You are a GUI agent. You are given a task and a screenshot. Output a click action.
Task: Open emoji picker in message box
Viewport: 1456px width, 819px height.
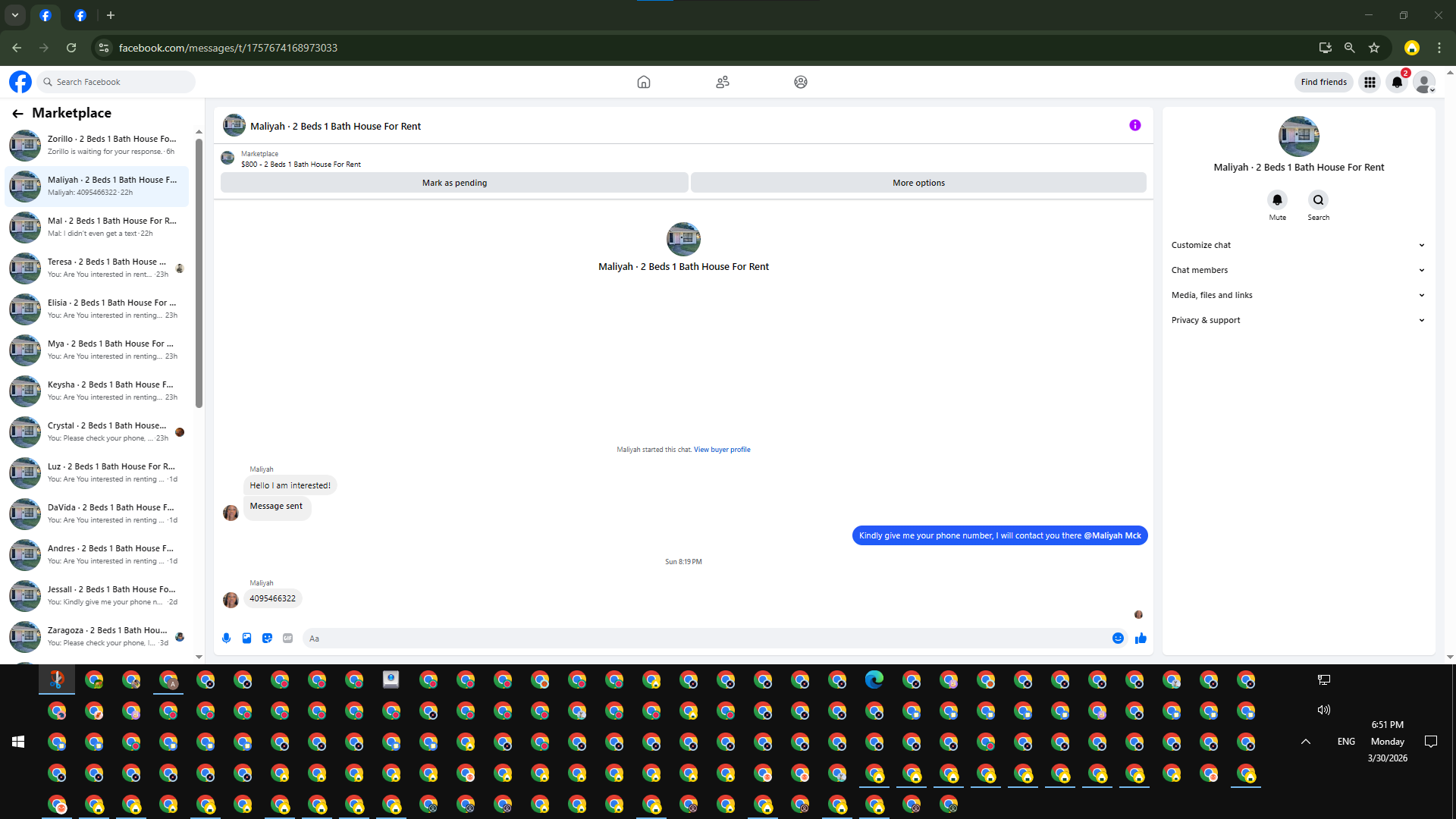point(1118,639)
